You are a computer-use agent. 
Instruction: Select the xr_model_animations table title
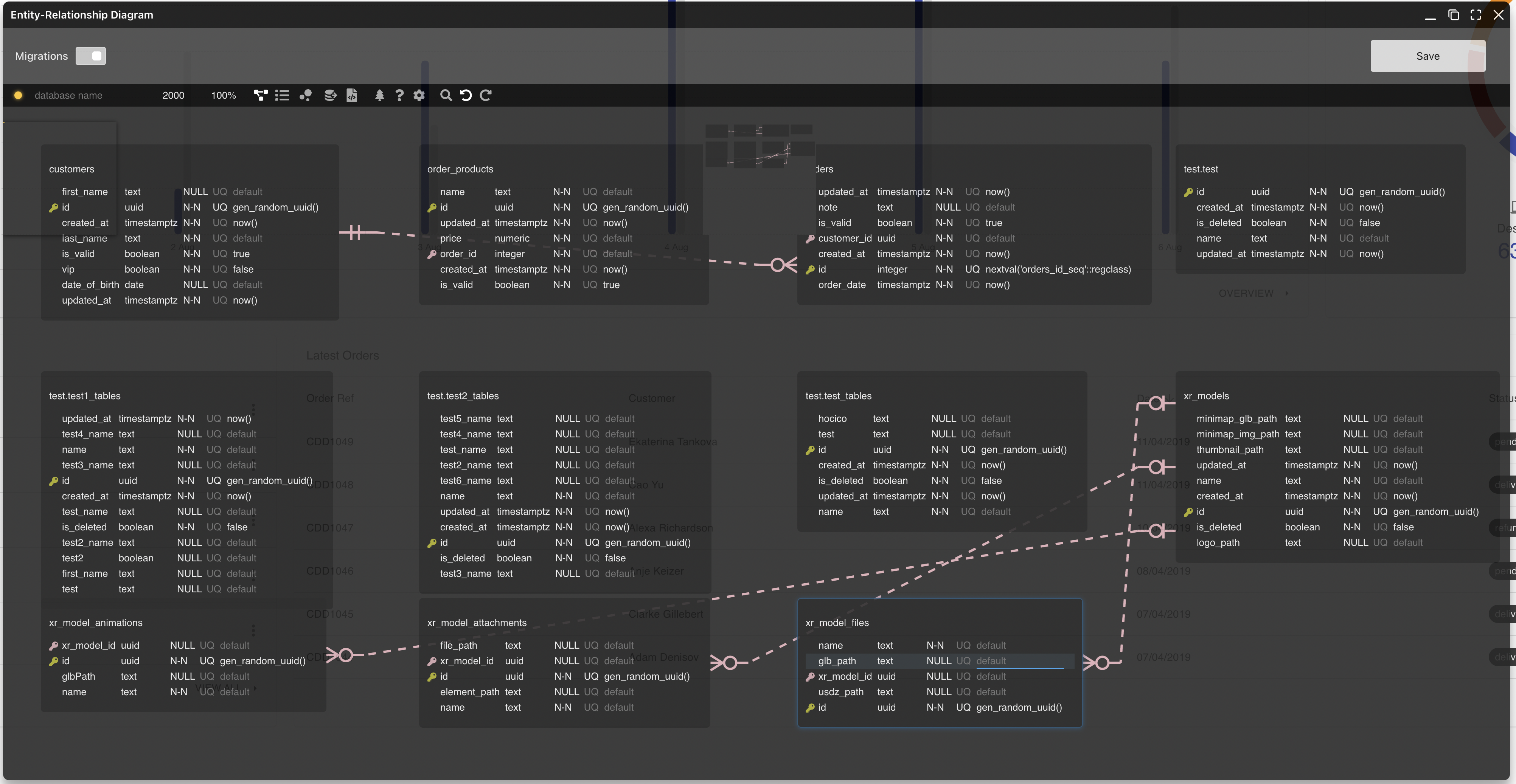pyautogui.click(x=96, y=623)
